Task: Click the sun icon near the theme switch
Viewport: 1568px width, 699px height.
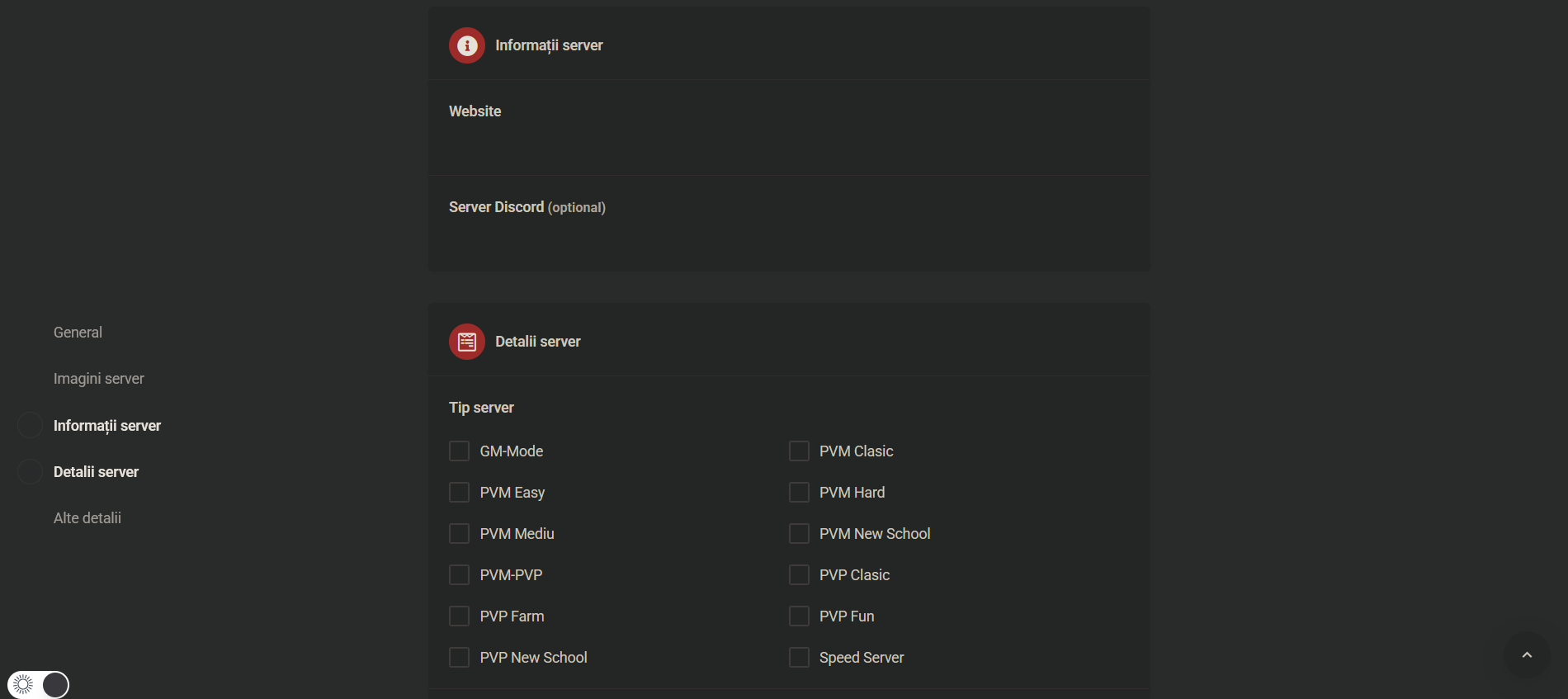Action: [x=24, y=684]
